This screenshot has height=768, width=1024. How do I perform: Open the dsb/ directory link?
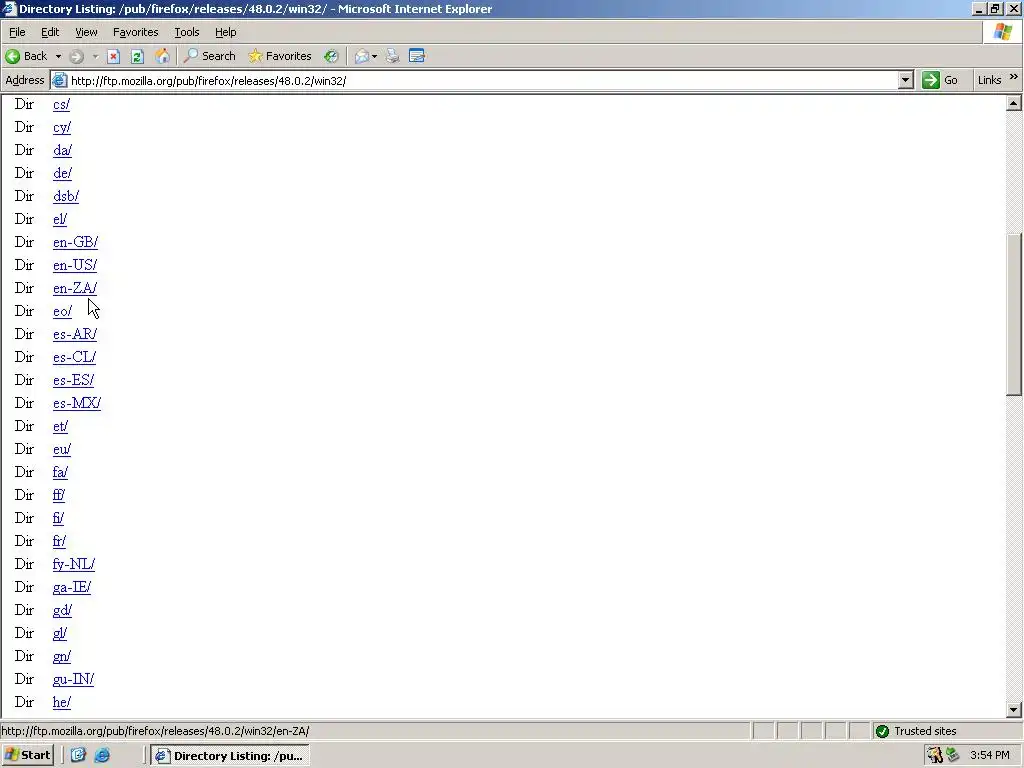66,196
